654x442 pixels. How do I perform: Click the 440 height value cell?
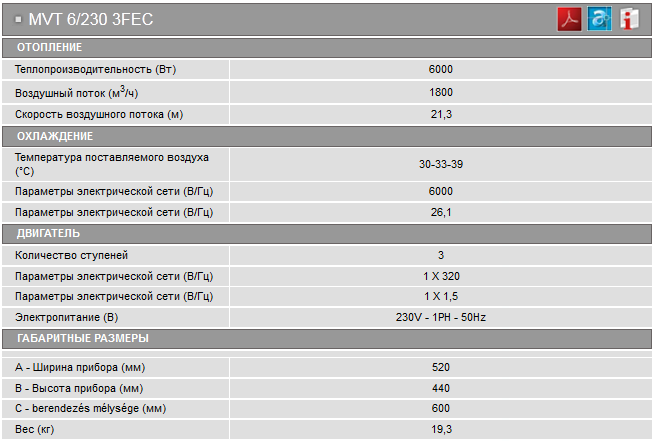point(441,388)
